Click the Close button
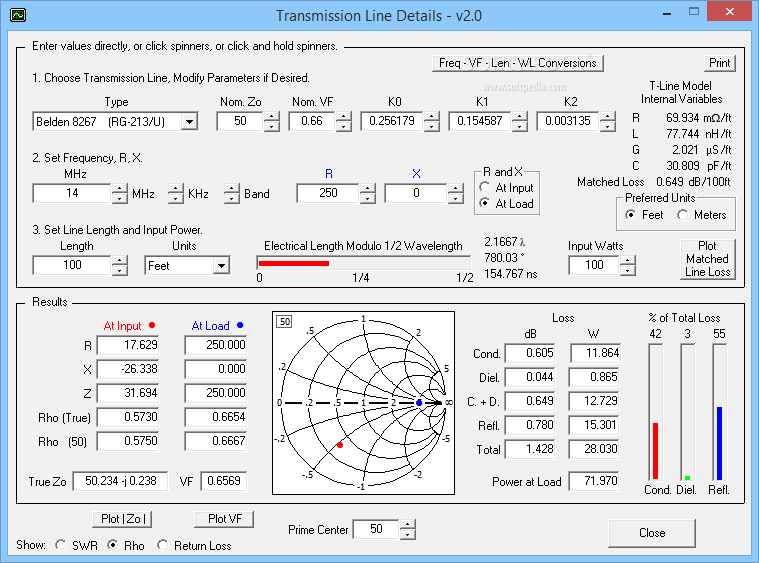The image size is (759, 563). click(x=652, y=533)
